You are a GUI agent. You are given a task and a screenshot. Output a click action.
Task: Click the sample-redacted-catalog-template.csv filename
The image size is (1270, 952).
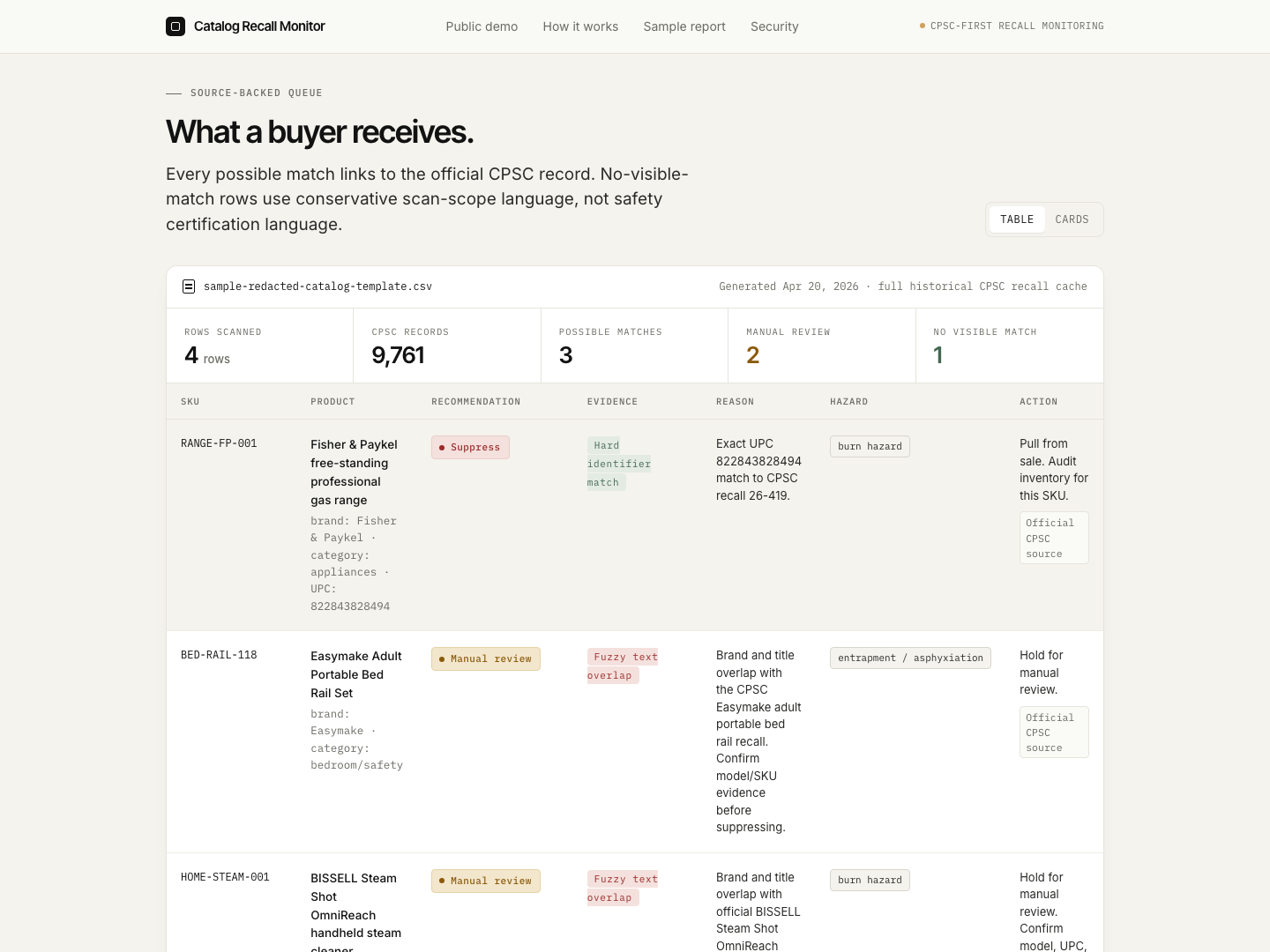[317, 286]
